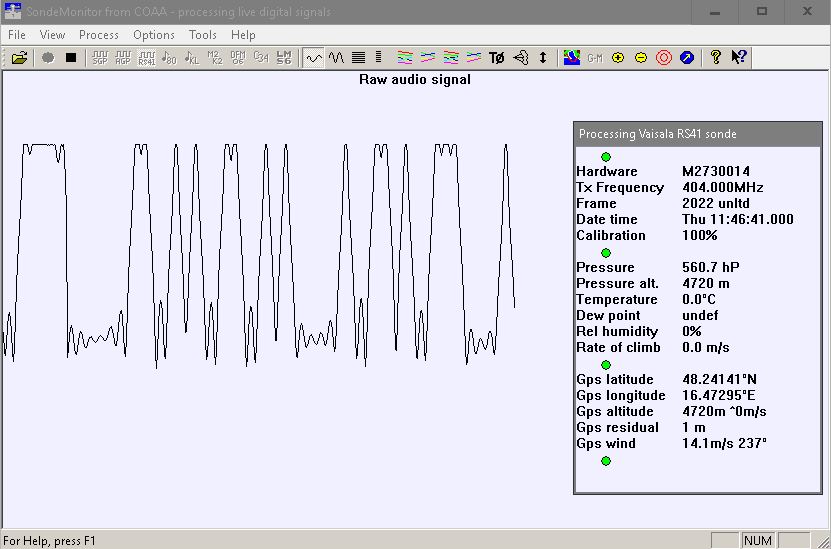Select the SGP sonde type icon
This screenshot has height=549, width=831.
point(99,58)
